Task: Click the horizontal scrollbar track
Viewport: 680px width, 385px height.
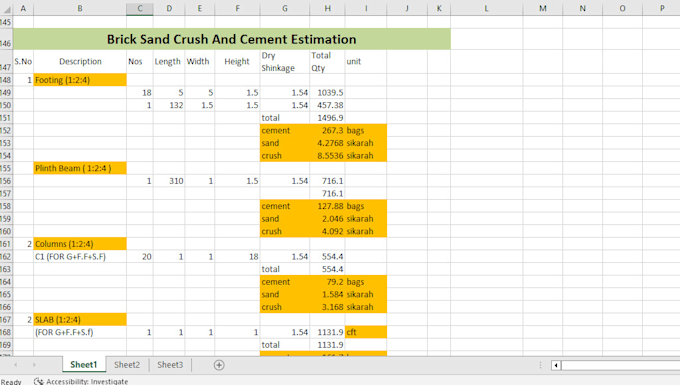Action: pos(620,365)
